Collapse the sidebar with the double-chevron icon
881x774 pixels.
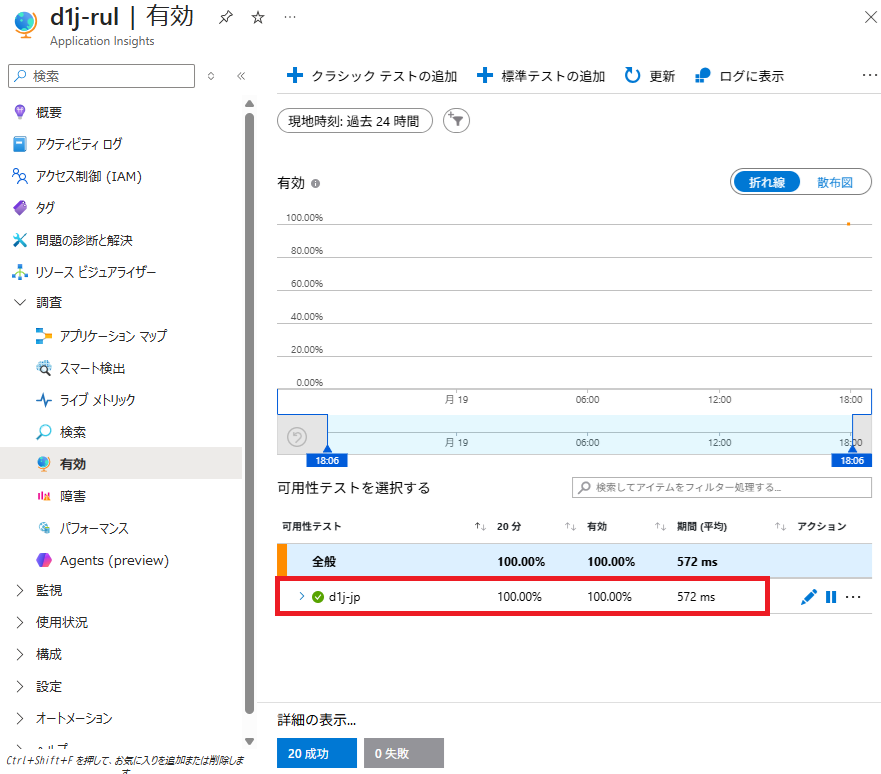coord(241,76)
